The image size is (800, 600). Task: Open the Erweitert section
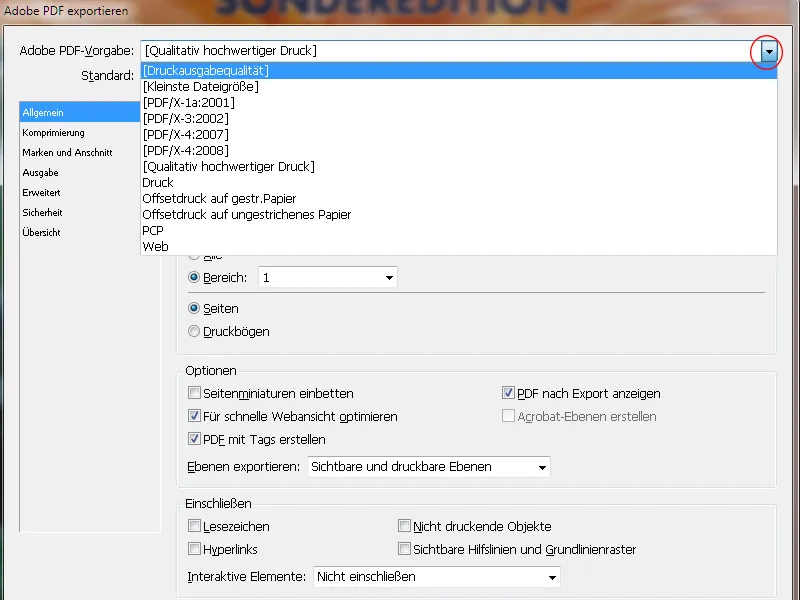coord(80,192)
